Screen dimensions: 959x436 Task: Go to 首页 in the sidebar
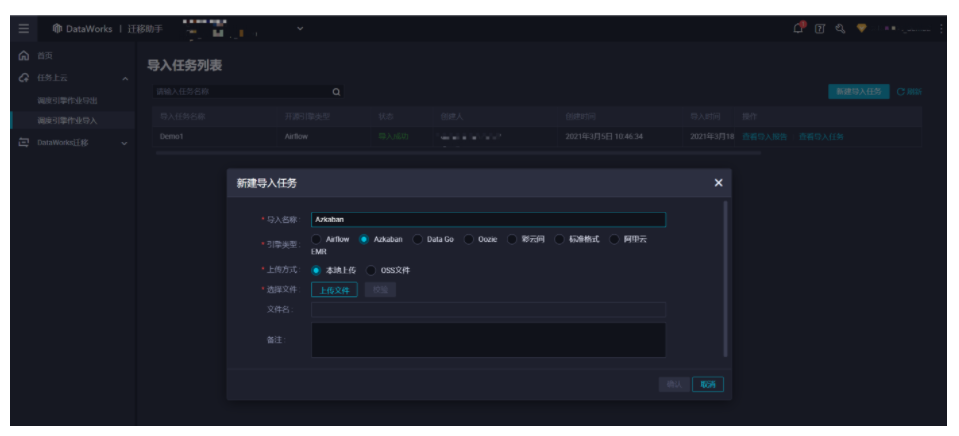click(x=45, y=56)
